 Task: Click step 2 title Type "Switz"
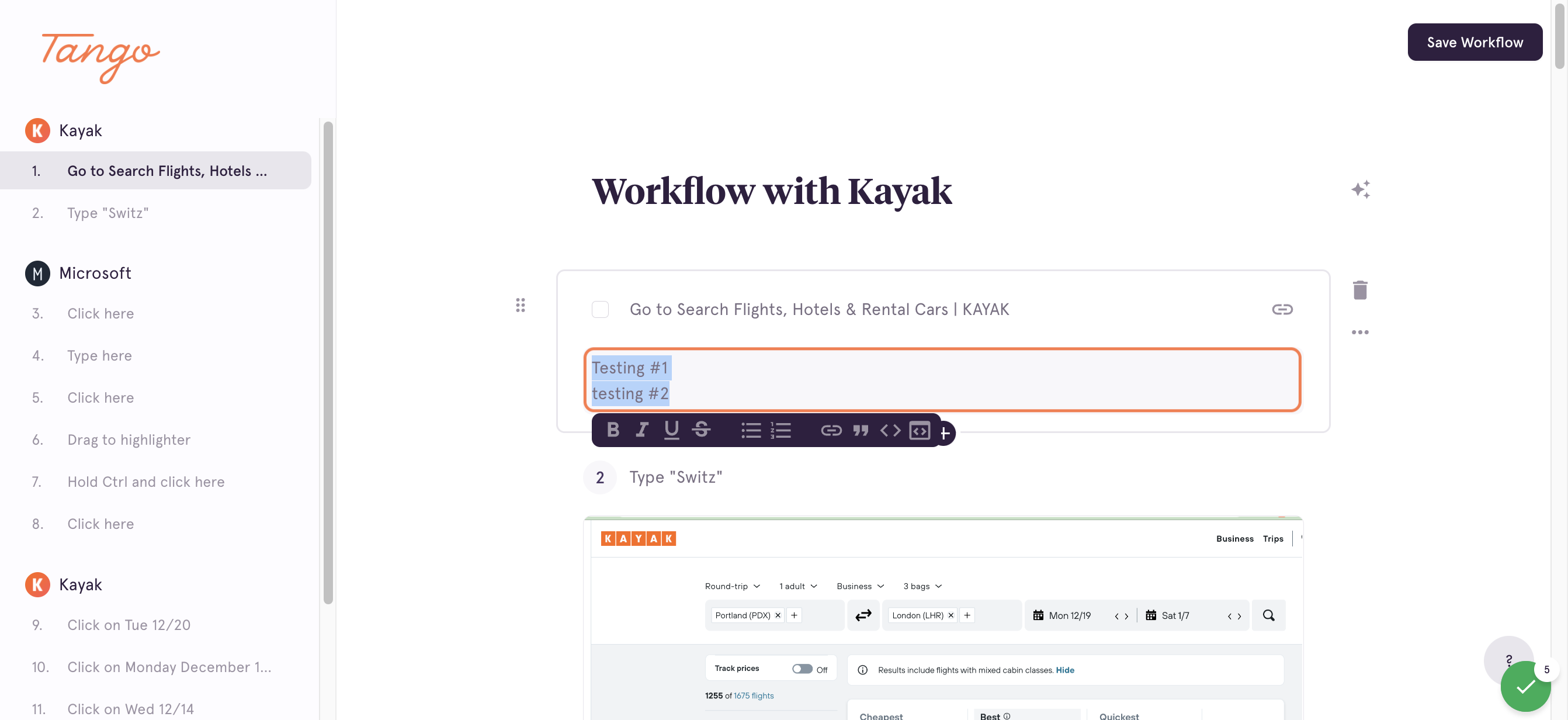point(676,477)
